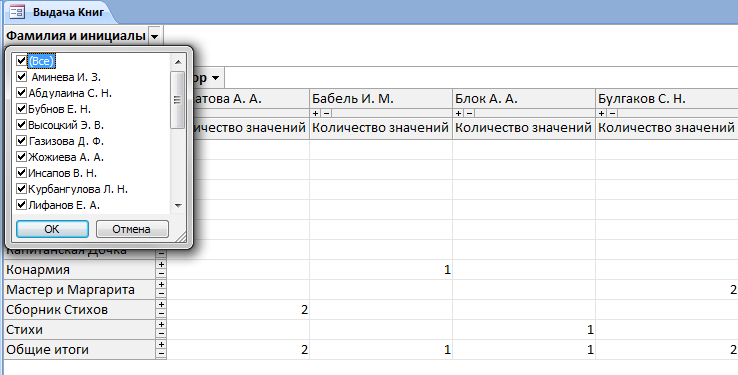Toggle the (Все) checkbox
Viewport: 738px width, 375px height.
21,61
